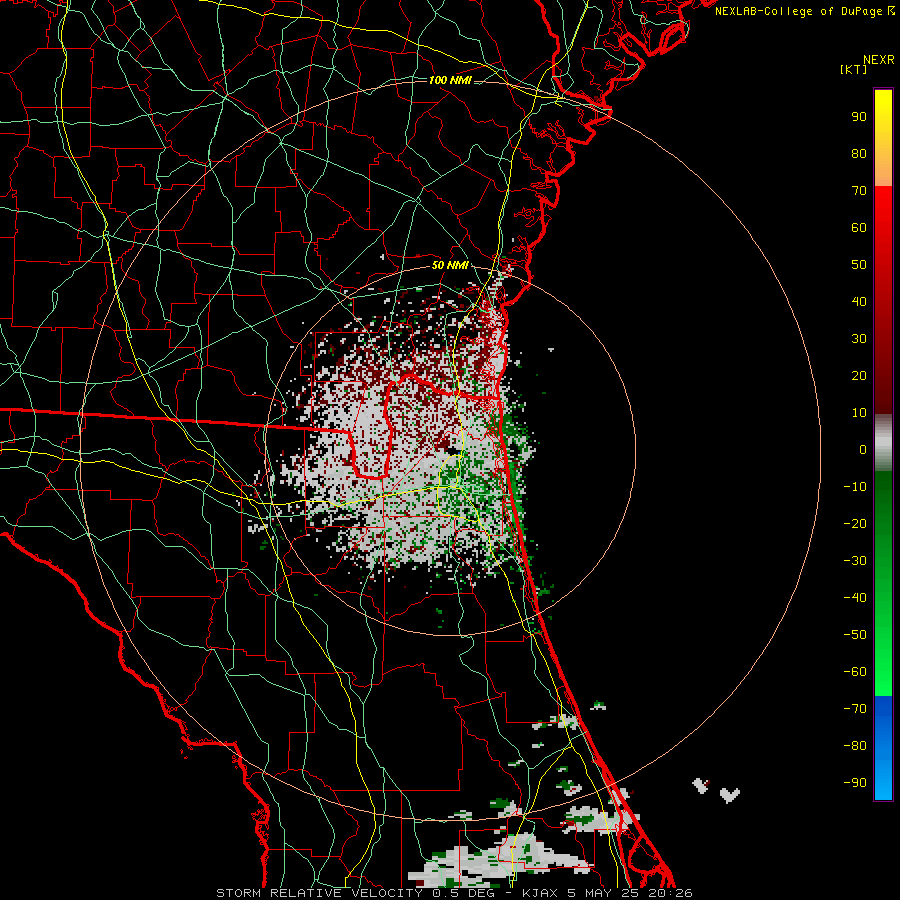900x900 pixels.
Task: Click the blue bottom segment of the color bar
Action: [x=883, y=748]
